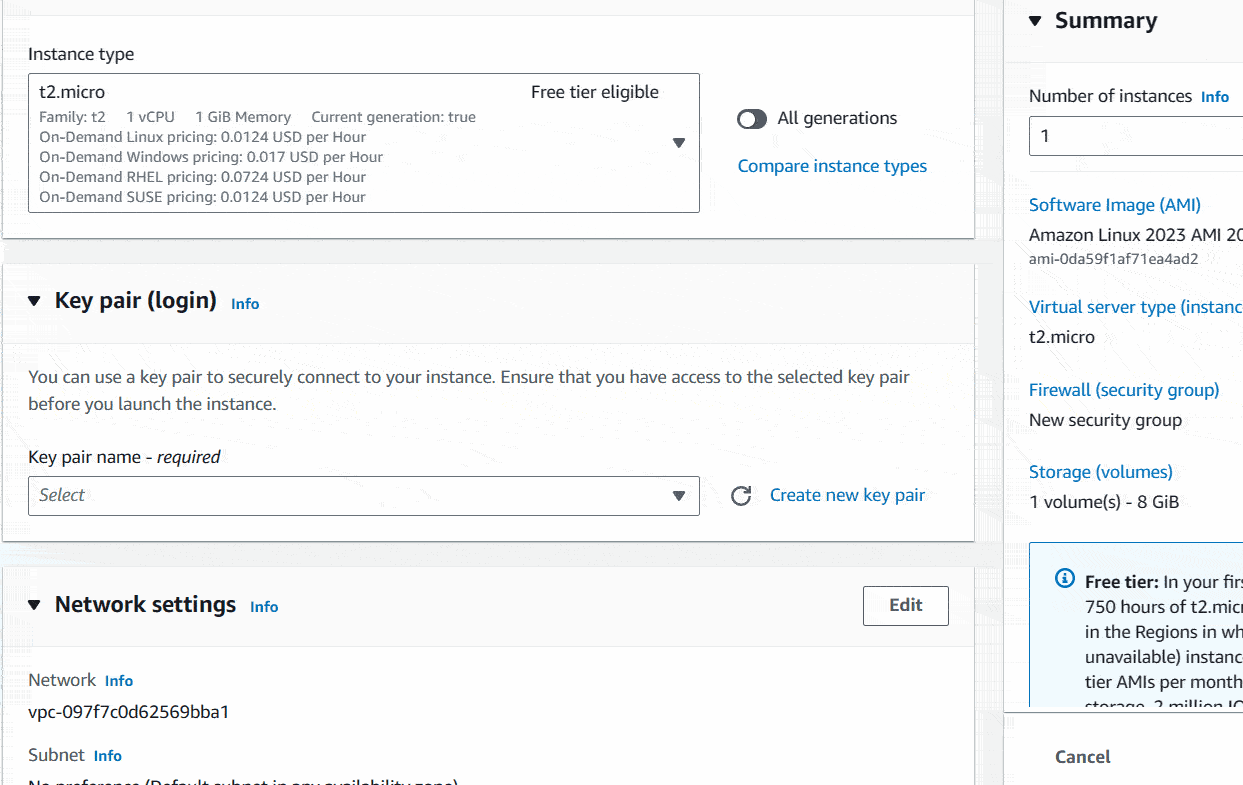Click the Info link beside Network
This screenshot has width=1243, height=785.
[119, 681]
